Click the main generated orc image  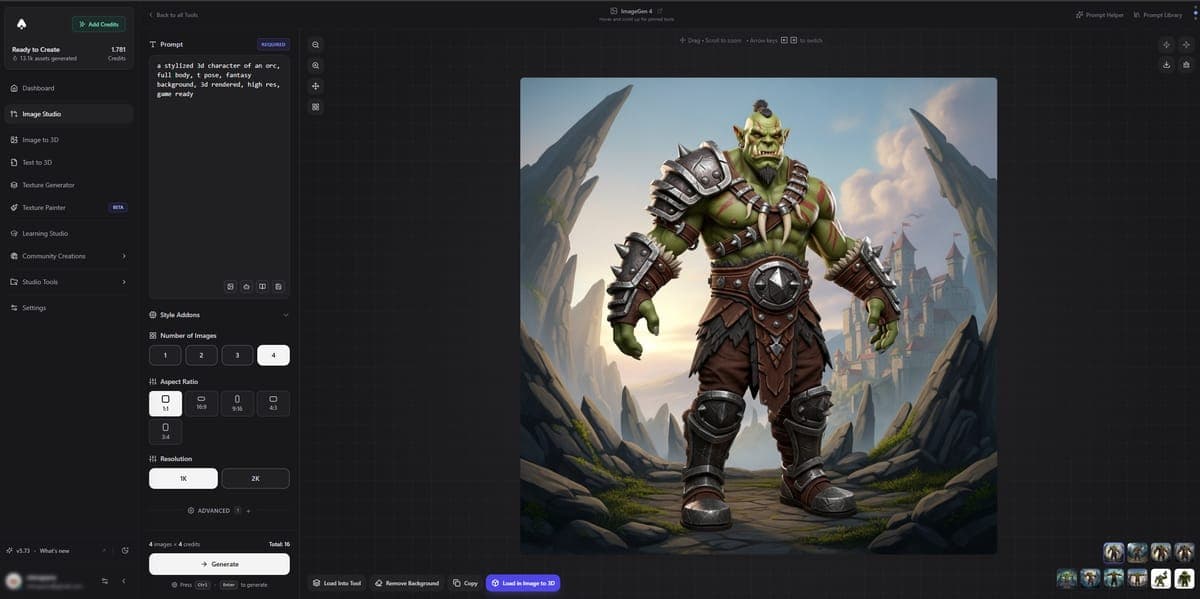pos(758,316)
